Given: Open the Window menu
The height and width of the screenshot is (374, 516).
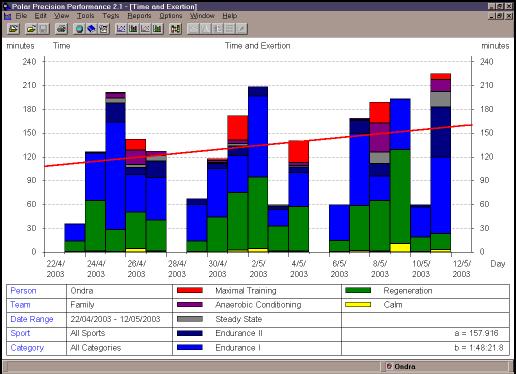Looking at the screenshot, I should (x=202, y=16).
